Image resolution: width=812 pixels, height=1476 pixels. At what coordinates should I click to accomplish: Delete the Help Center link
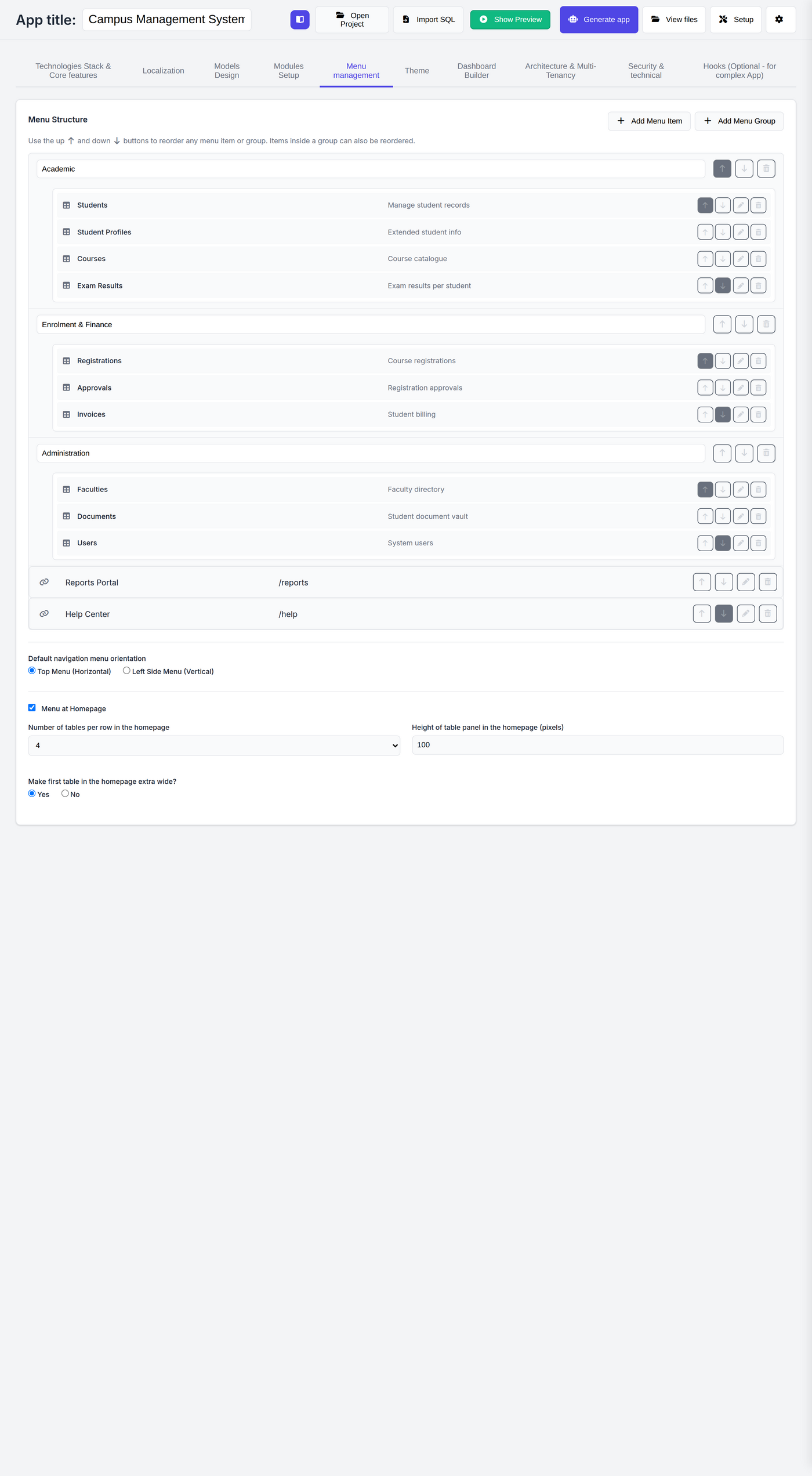768,614
